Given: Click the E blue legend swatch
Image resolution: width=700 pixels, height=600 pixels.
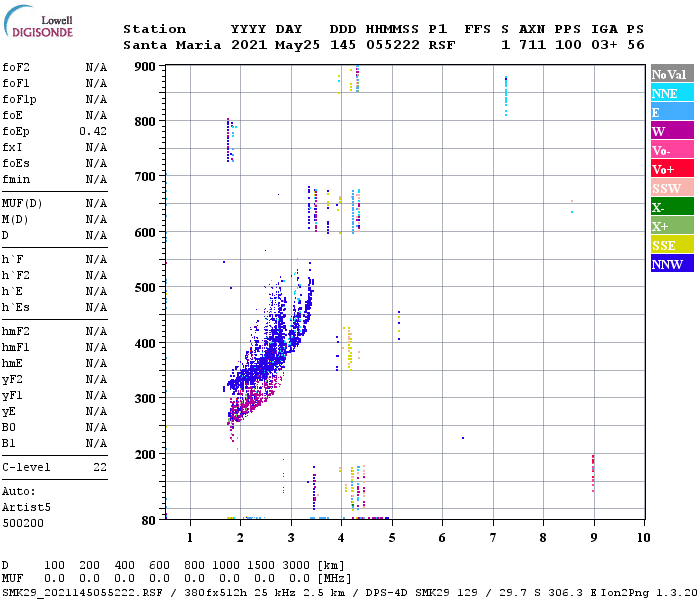Looking at the screenshot, I should (x=672, y=112).
